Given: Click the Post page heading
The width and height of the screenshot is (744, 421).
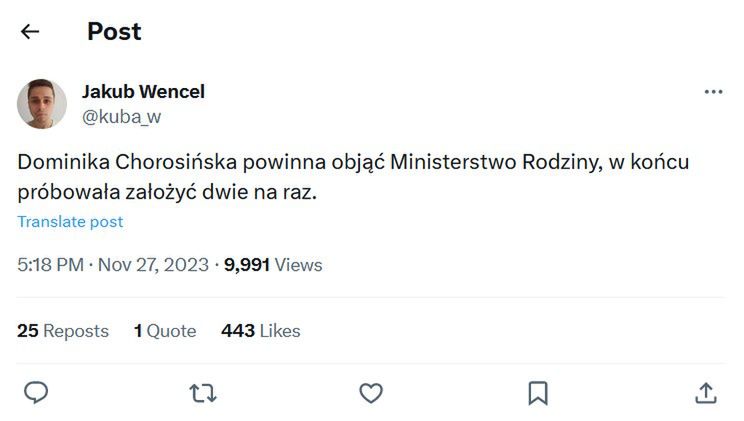Looking at the screenshot, I should [x=114, y=32].
